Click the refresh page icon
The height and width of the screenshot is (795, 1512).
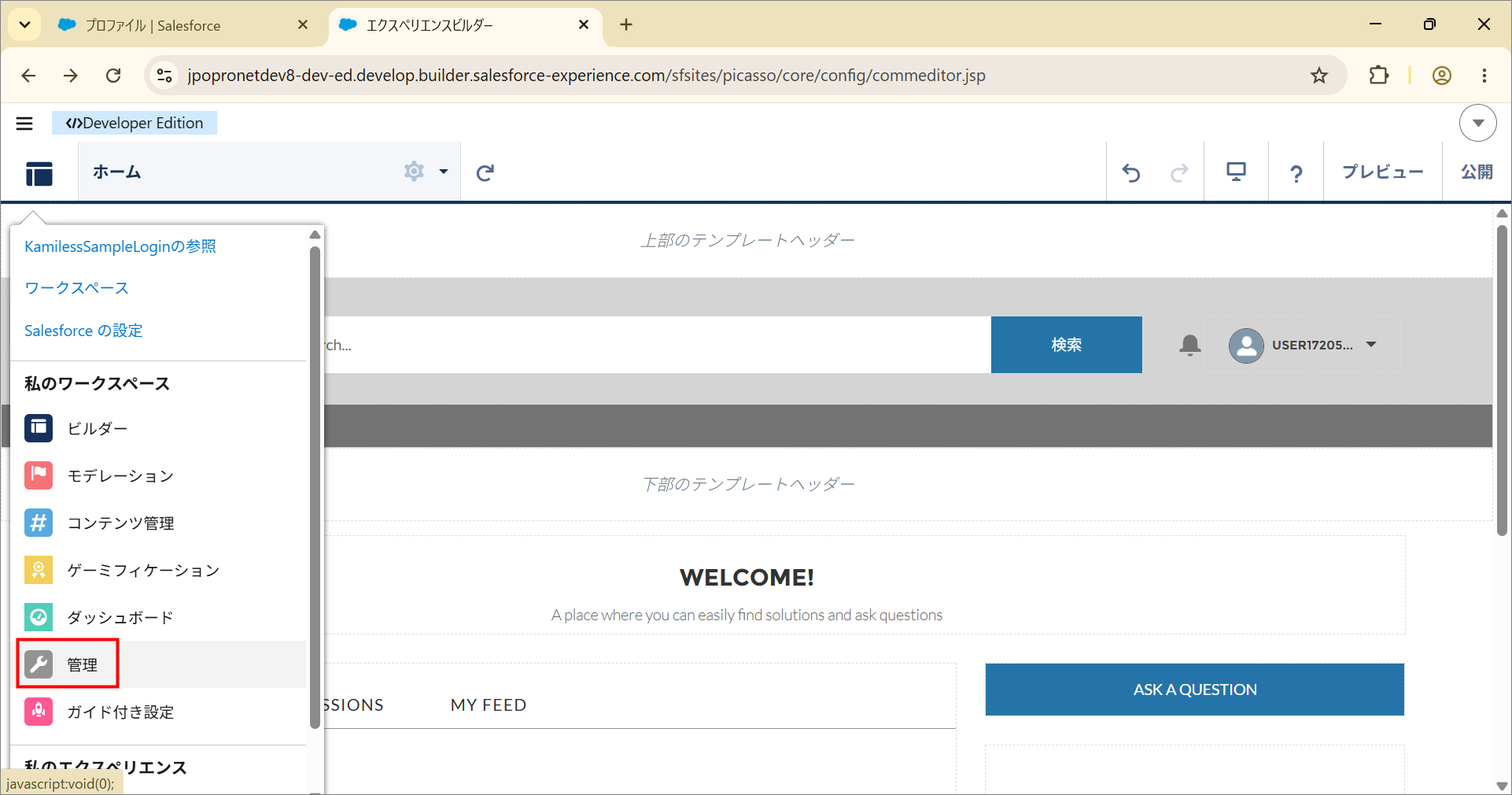[x=485, y=172]
